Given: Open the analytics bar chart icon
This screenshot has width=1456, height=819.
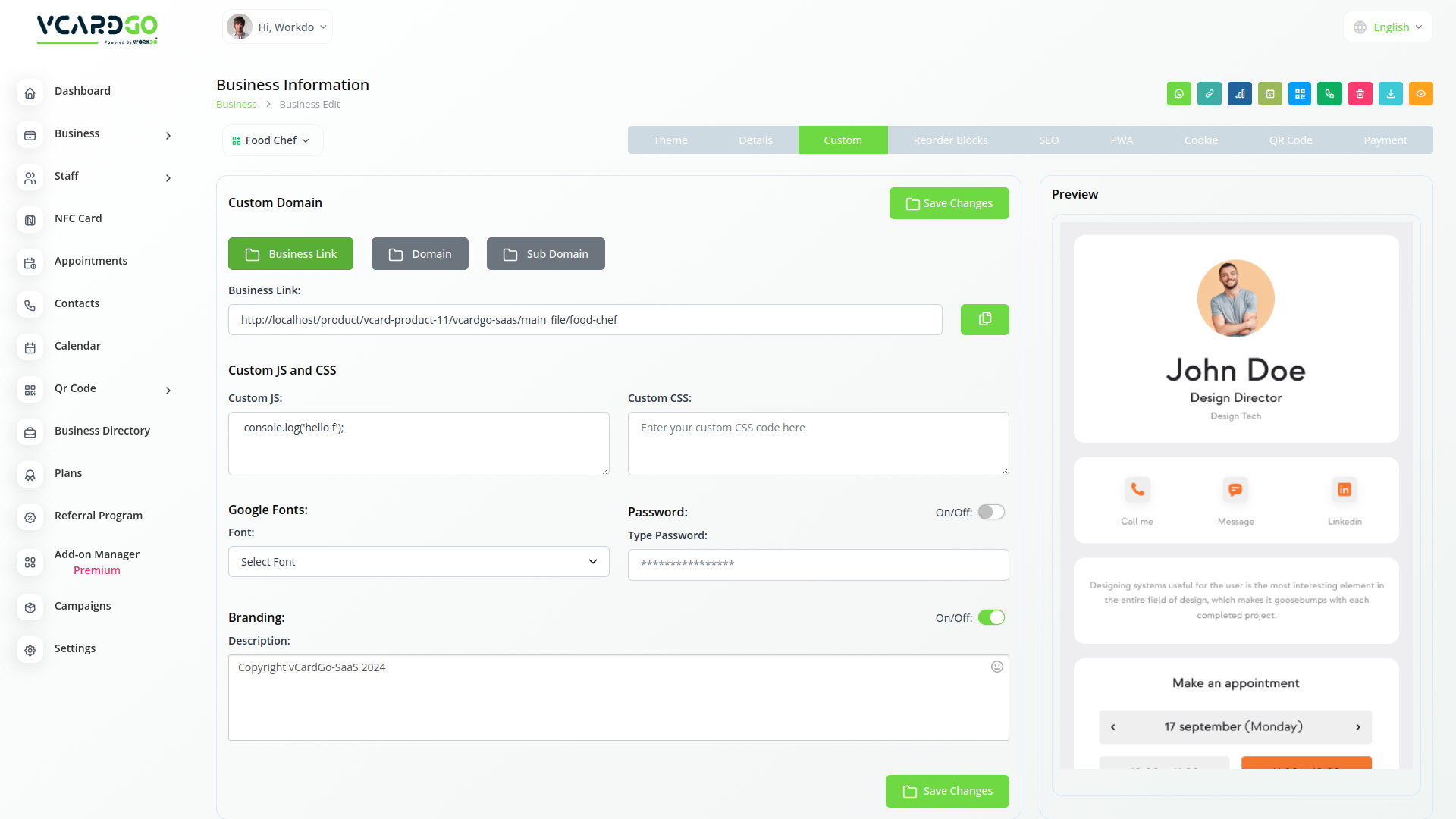Looking at the screenshot, I should [x=1239, y=94].
